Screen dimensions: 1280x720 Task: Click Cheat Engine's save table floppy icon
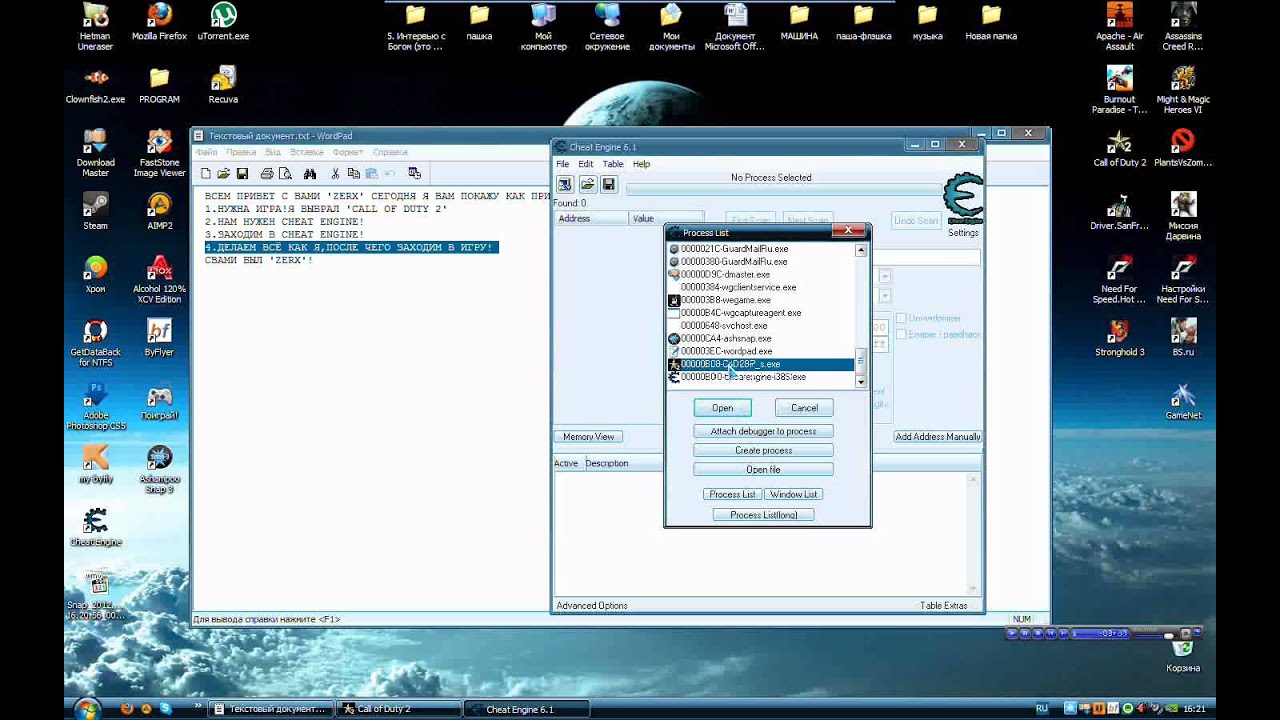[609, 184]
